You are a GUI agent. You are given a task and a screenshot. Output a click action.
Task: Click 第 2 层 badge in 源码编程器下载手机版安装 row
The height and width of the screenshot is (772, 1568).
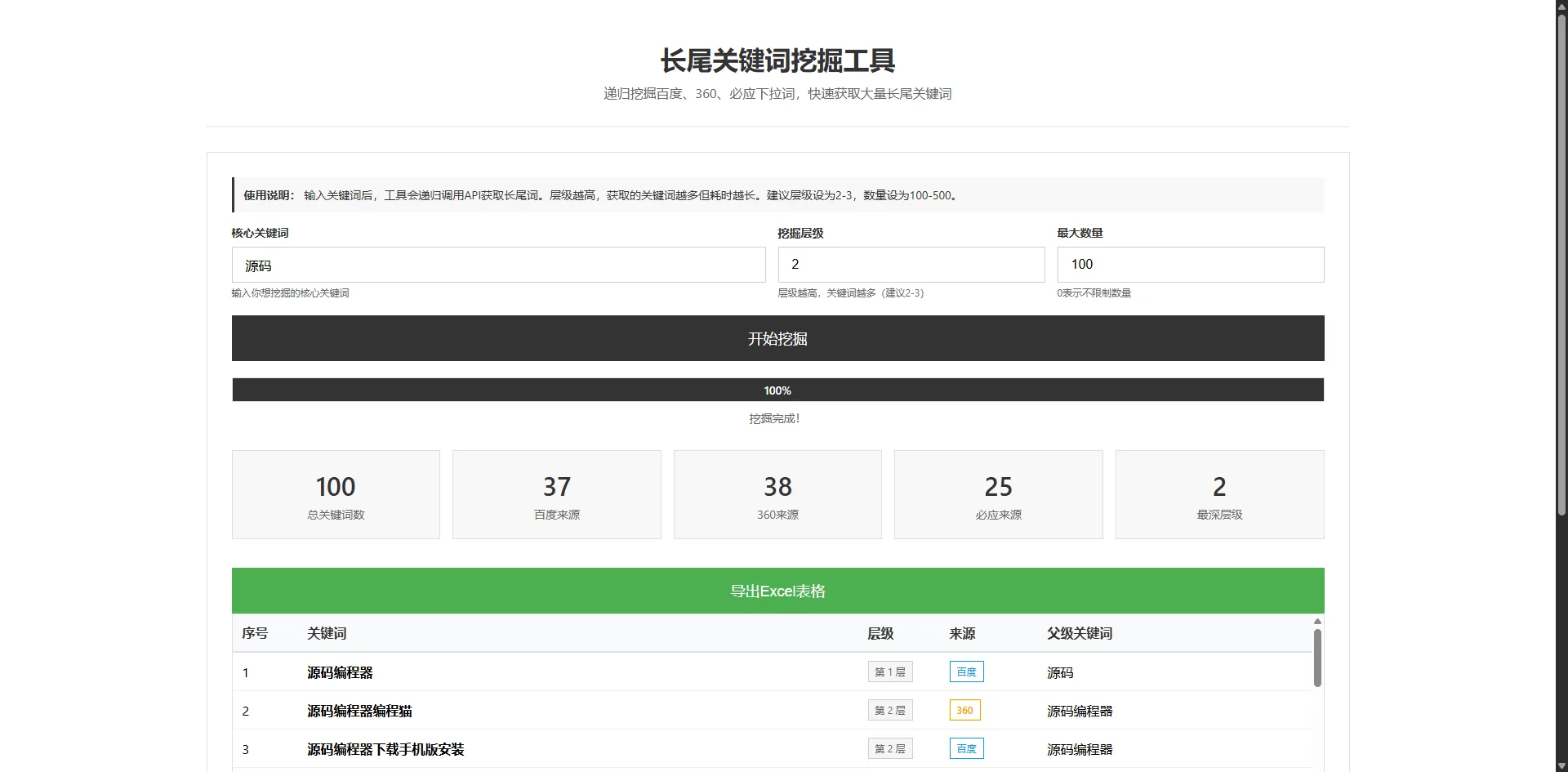[890, 748]
